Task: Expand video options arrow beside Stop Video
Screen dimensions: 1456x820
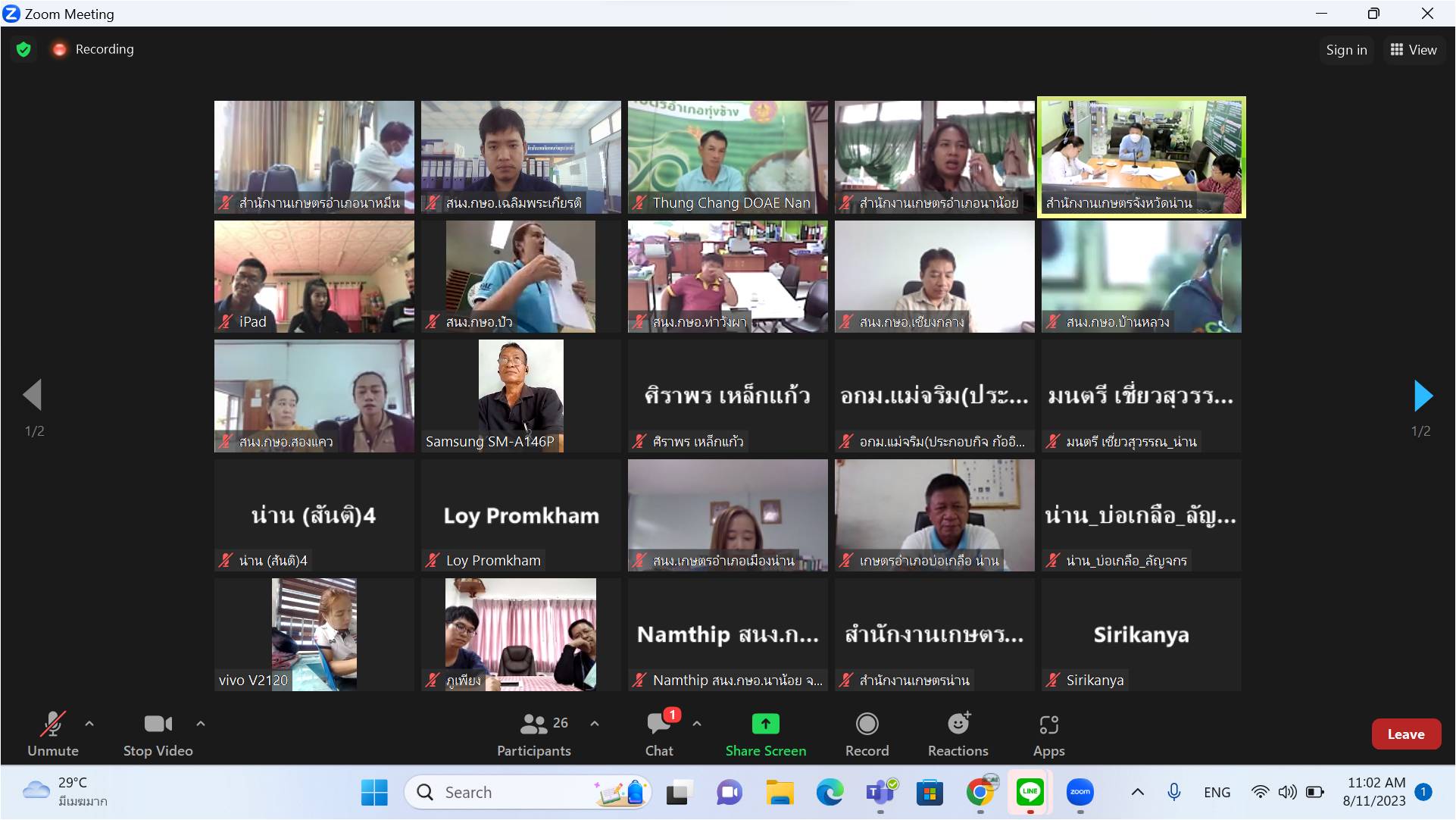Action: click(201, 725)
